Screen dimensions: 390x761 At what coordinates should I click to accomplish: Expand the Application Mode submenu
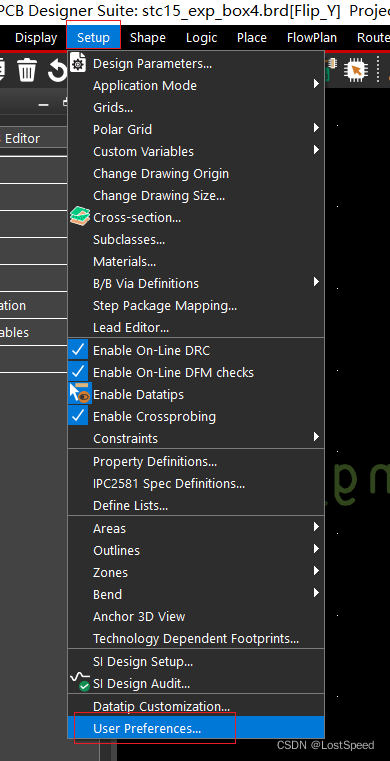click(195, 85)
